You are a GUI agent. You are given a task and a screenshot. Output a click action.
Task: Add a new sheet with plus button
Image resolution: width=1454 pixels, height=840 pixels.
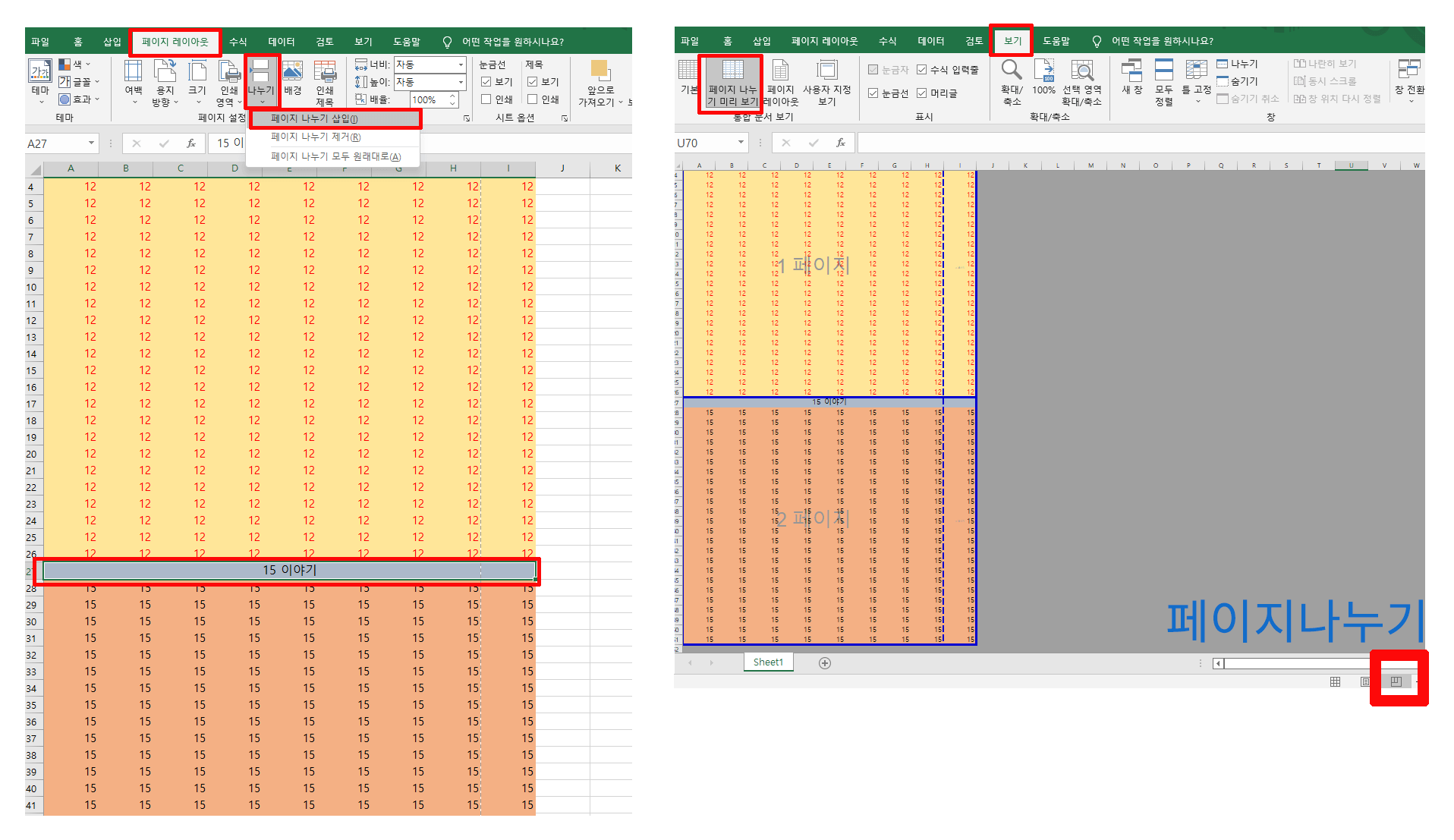click(x=825, y=663)
